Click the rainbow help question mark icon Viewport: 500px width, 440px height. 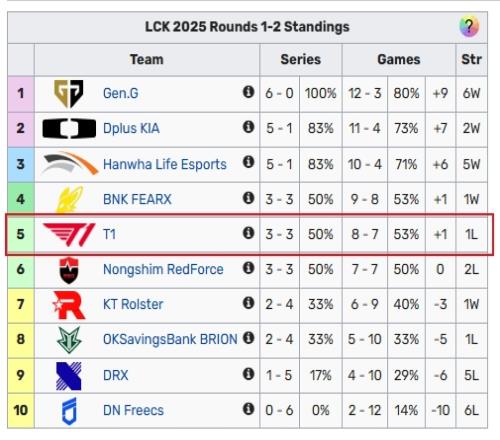[x=469, y=26]
